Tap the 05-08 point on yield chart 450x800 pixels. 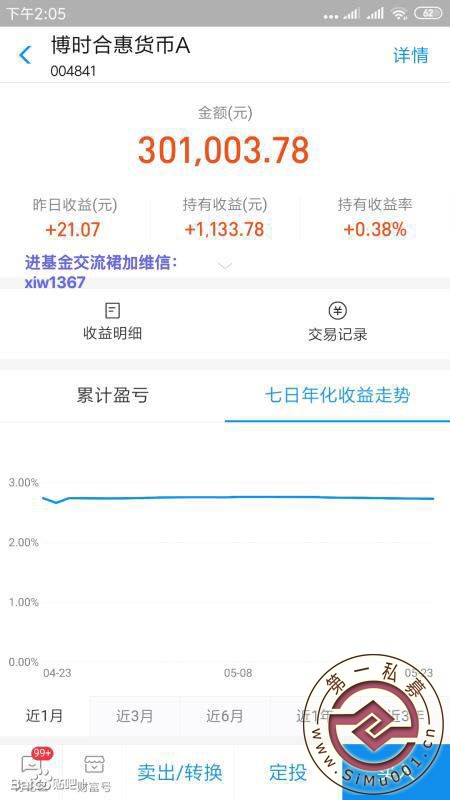click(x=238, y=496)
